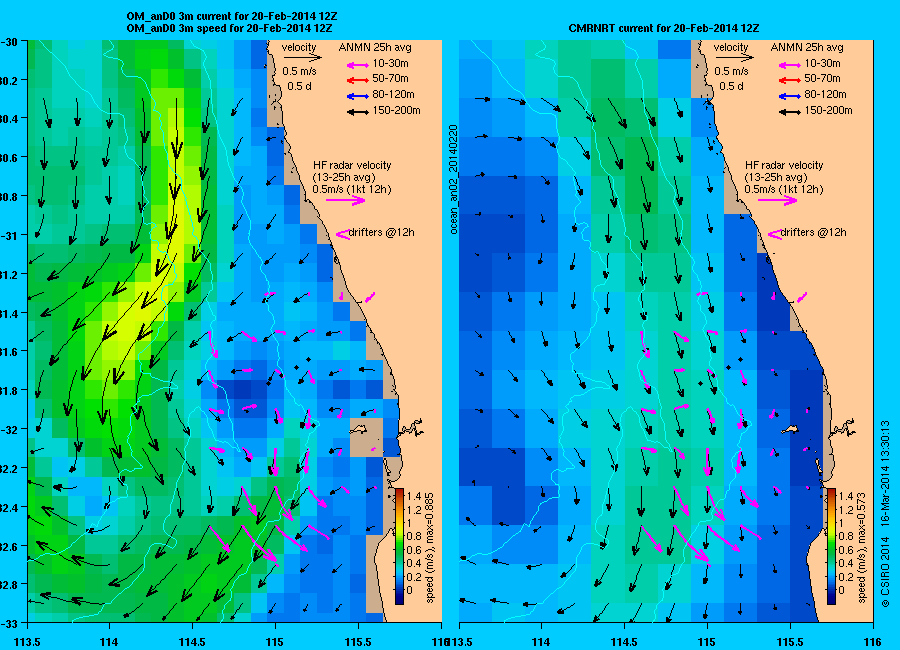Click the "115" longitude label under CMRNRT map
Viewport: 900px width, 650px height.
coord(707,642)
